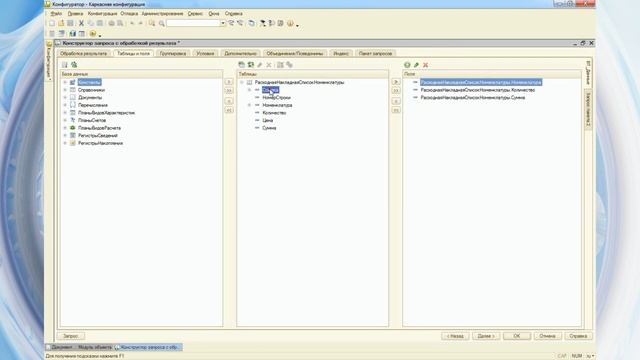Viewport: 640px width, 360px height.
Task: Expand the Перечисления node
Action: [65, 105]
